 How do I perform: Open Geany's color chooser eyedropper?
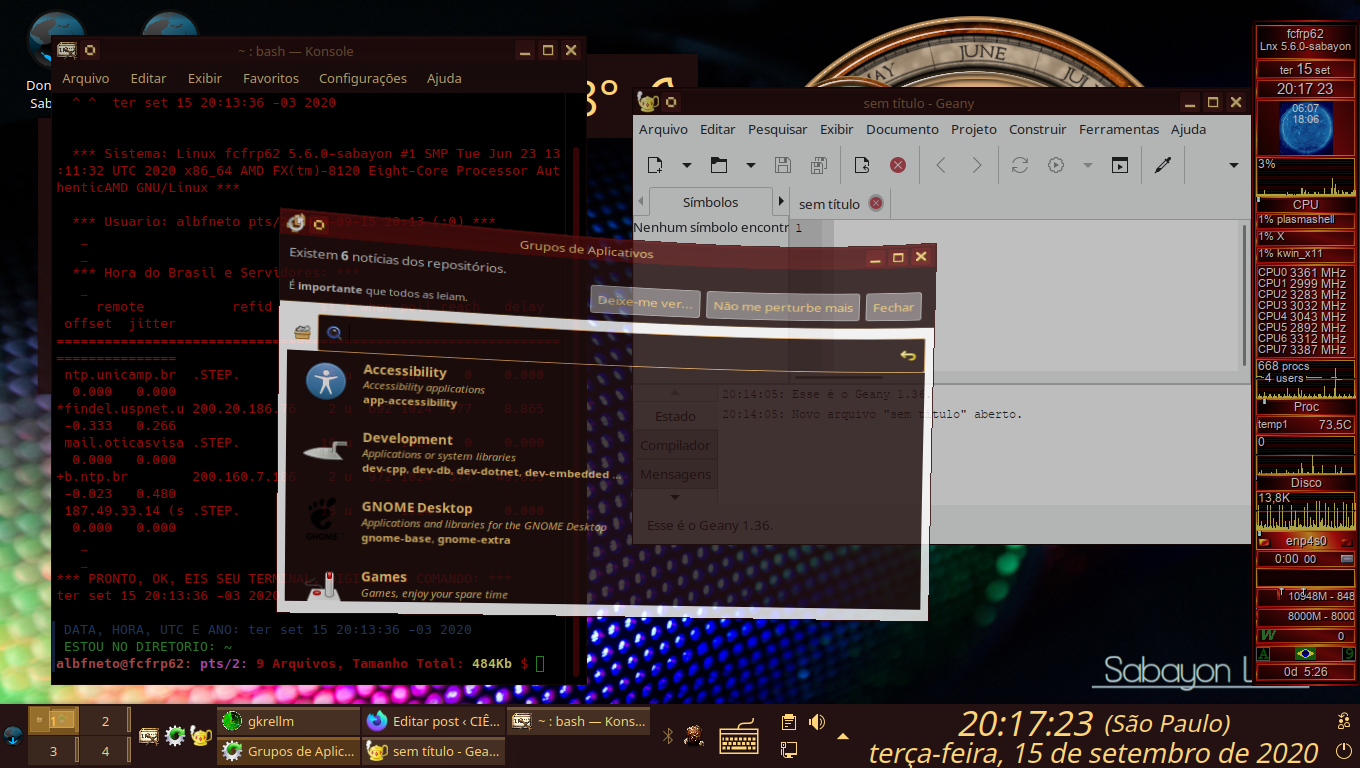1162,164
